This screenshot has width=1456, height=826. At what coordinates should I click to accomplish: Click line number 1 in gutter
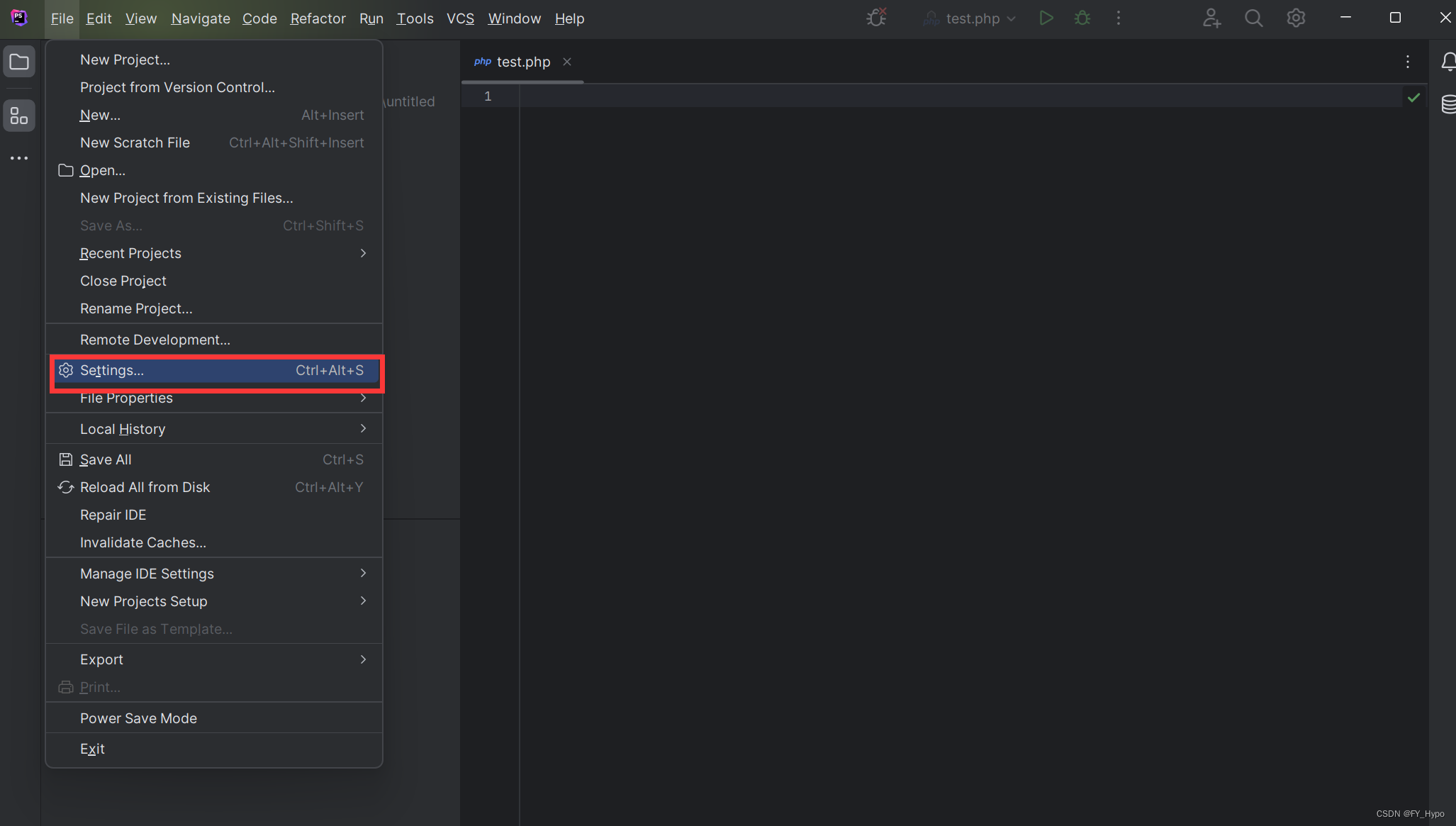click(488, 96)
